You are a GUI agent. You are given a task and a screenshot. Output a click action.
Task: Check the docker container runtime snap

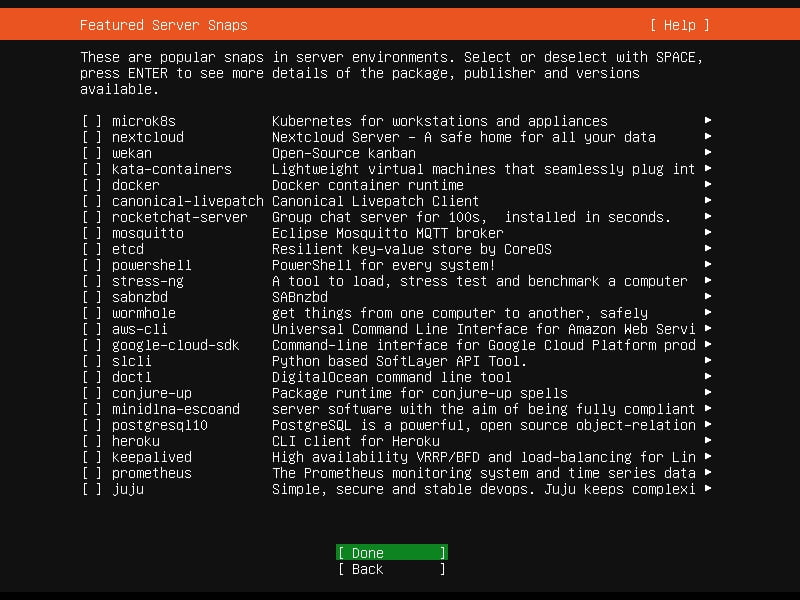(x=91, y=185)
